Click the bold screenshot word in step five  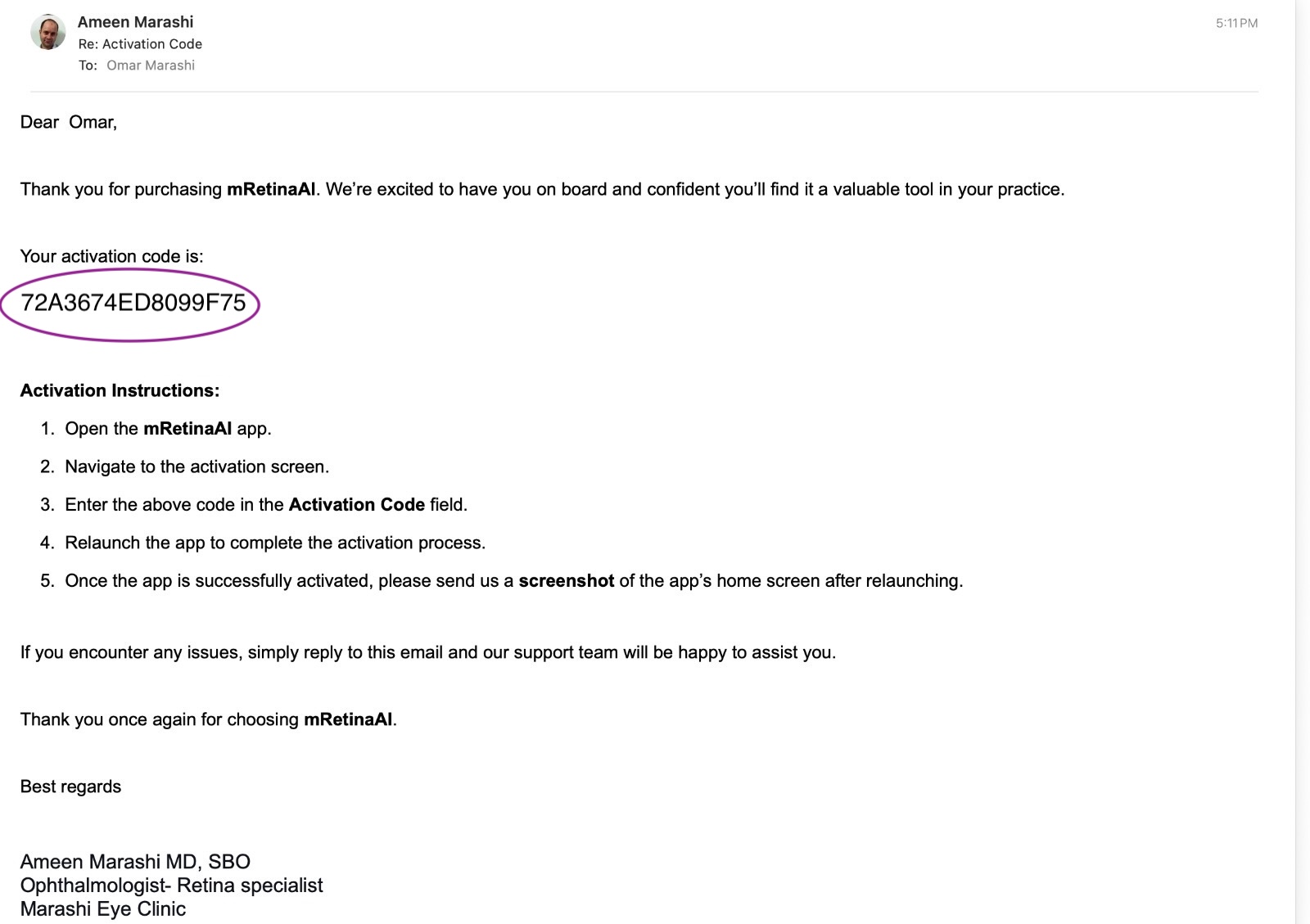[x=567, y=580]
